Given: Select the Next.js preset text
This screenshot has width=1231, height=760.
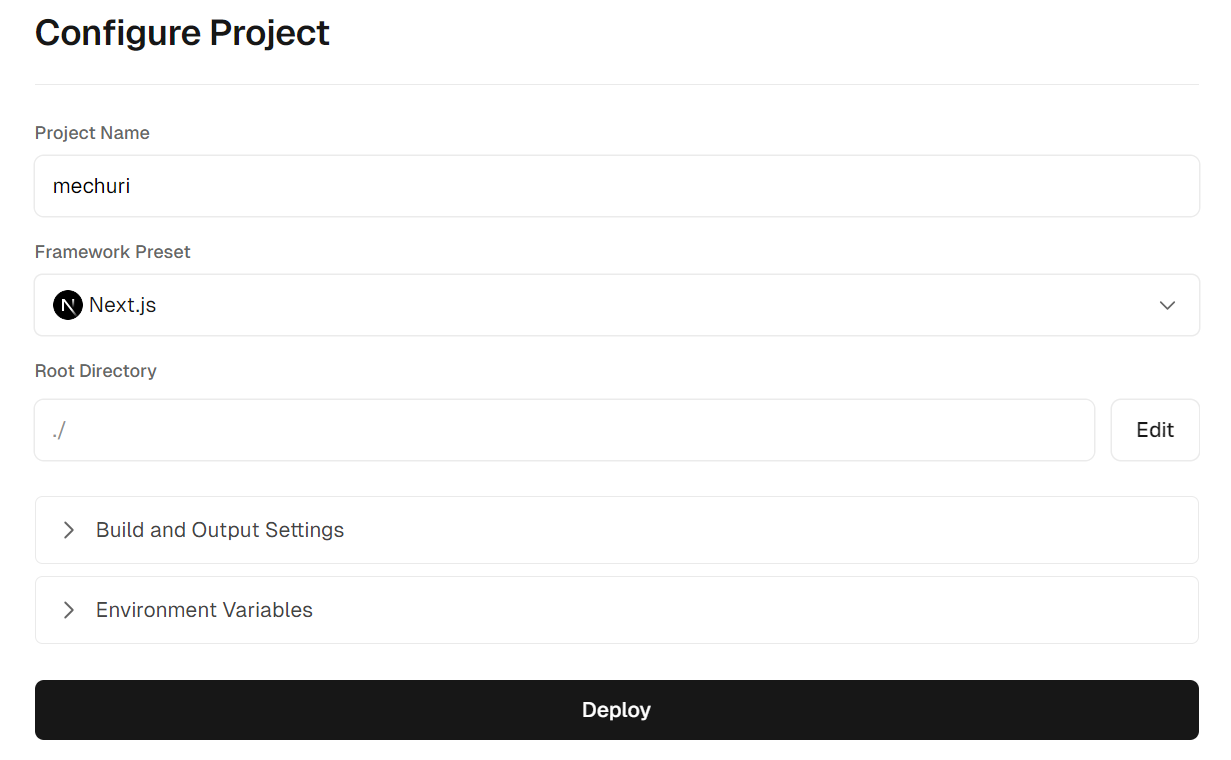Looking at the screenshot, I should [122, 305].
